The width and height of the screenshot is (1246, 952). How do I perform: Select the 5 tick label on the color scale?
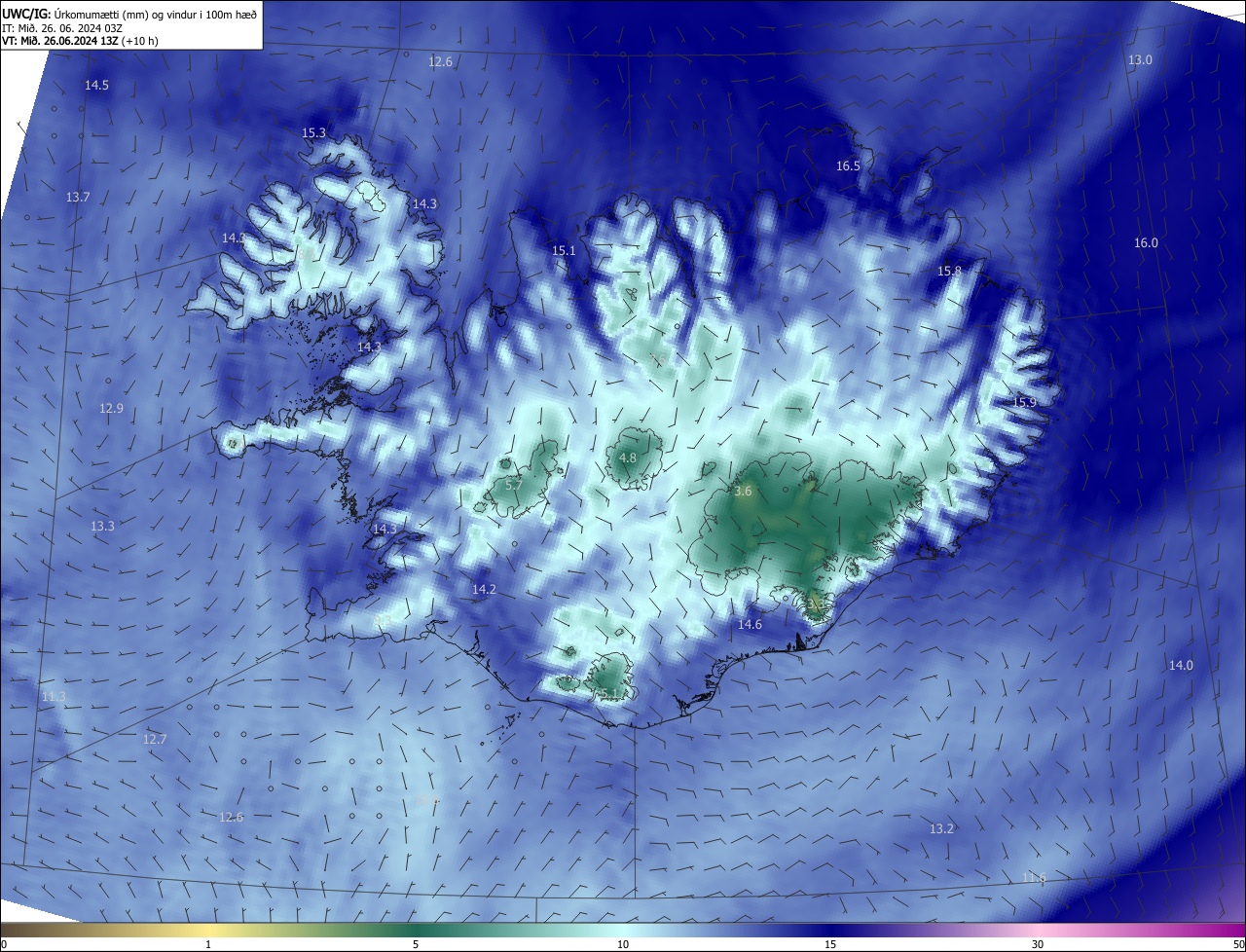tap(416, 944)
